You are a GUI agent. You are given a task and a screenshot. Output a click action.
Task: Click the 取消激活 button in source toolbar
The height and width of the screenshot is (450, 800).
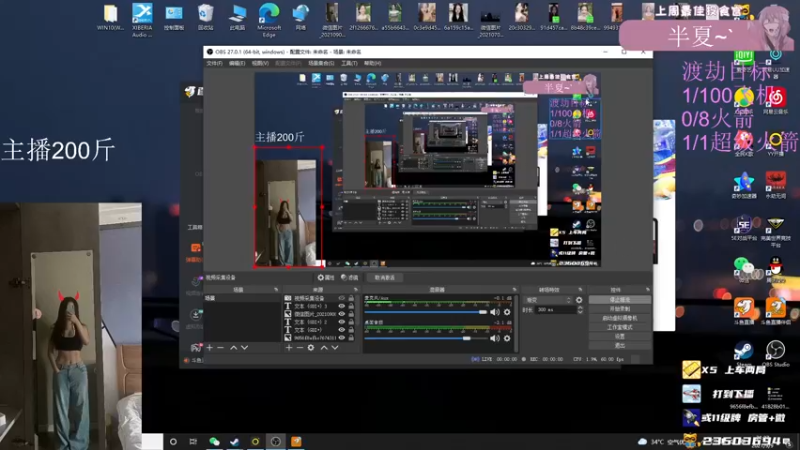point(385,278)
